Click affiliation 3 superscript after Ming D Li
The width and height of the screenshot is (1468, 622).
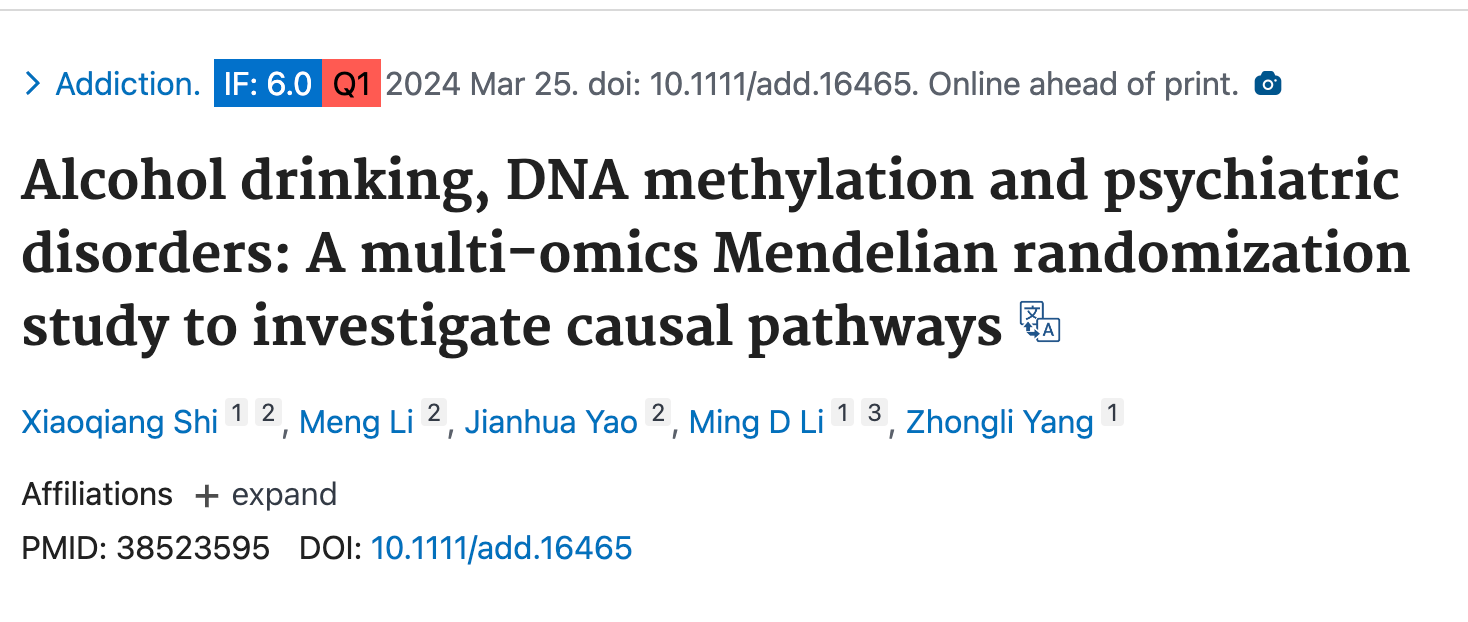(x=873, y=413)
